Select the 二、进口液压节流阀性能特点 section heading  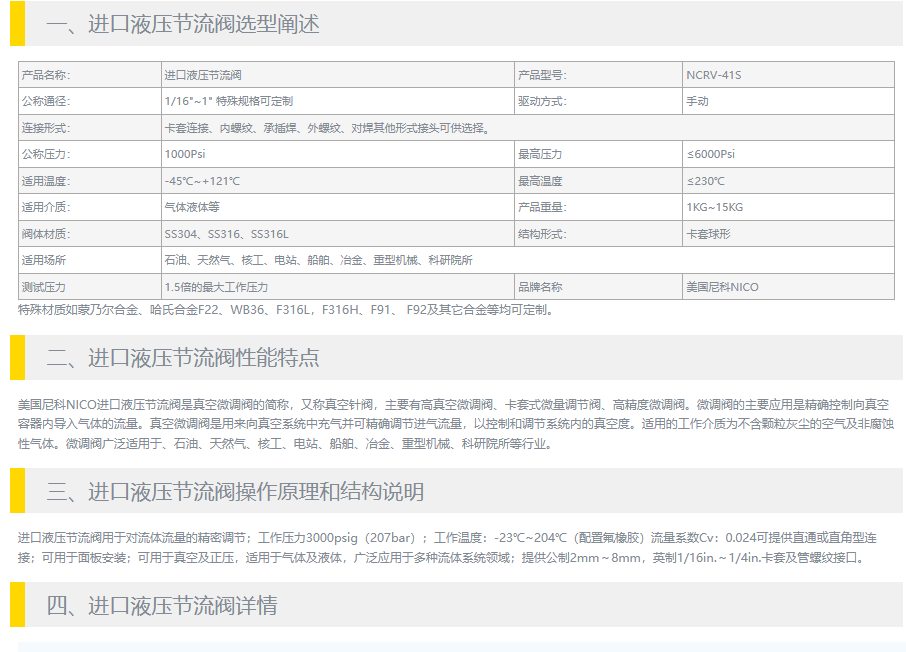(183, 358)
